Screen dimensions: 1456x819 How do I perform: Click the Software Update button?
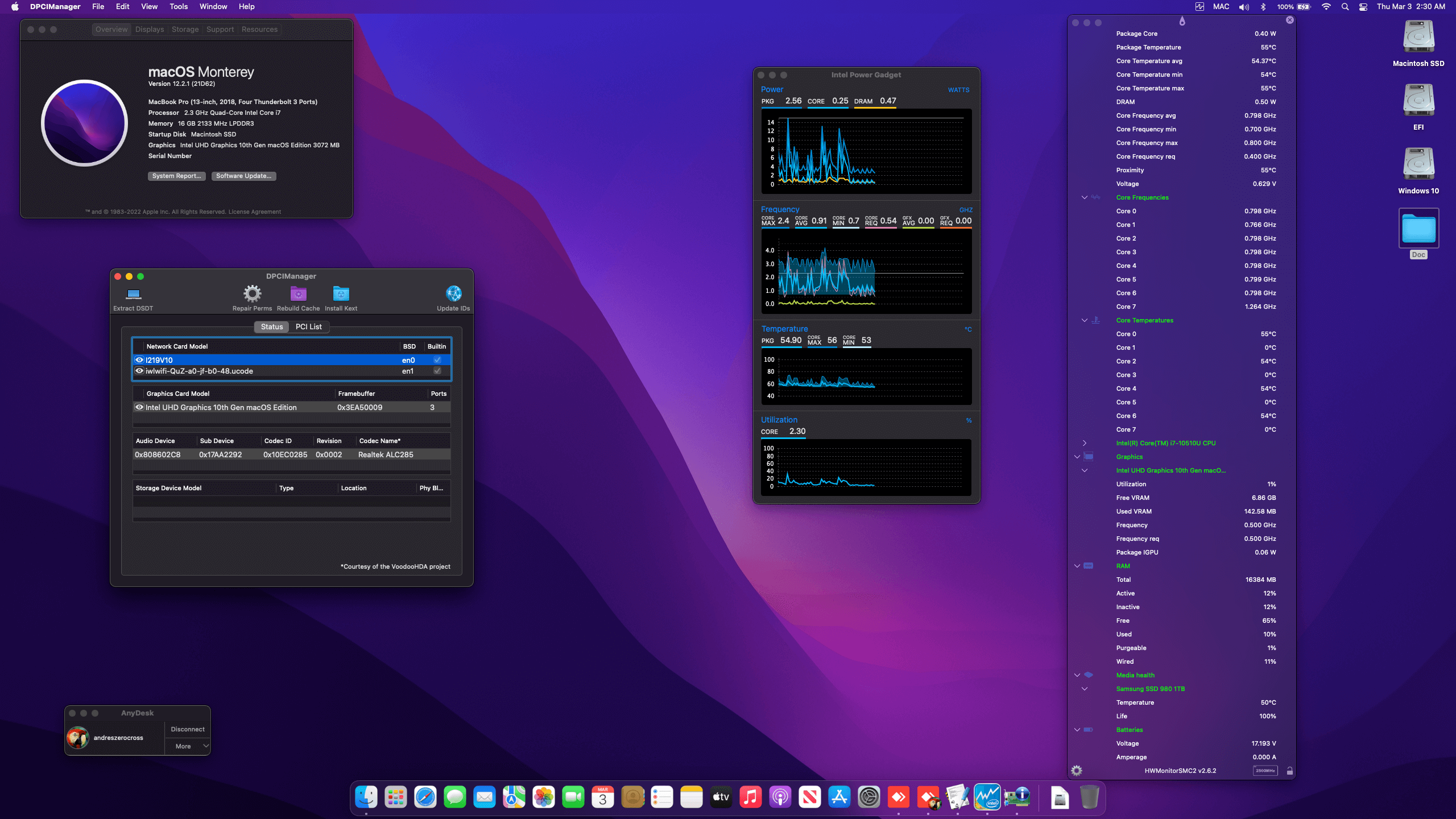(x=243, y=176)
